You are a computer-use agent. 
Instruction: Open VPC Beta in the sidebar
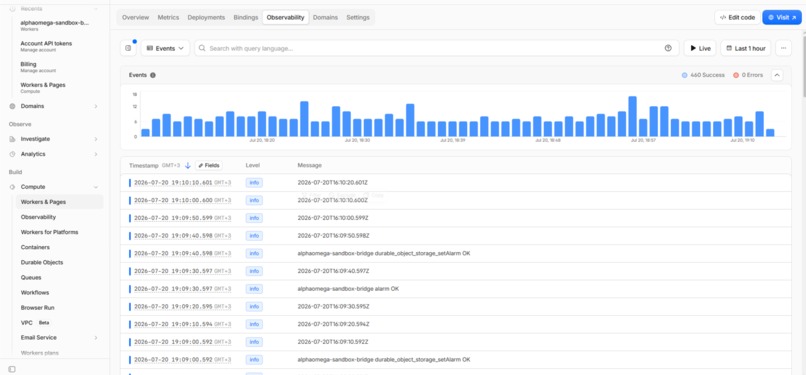pyautogui.click(x=35, y=323)
